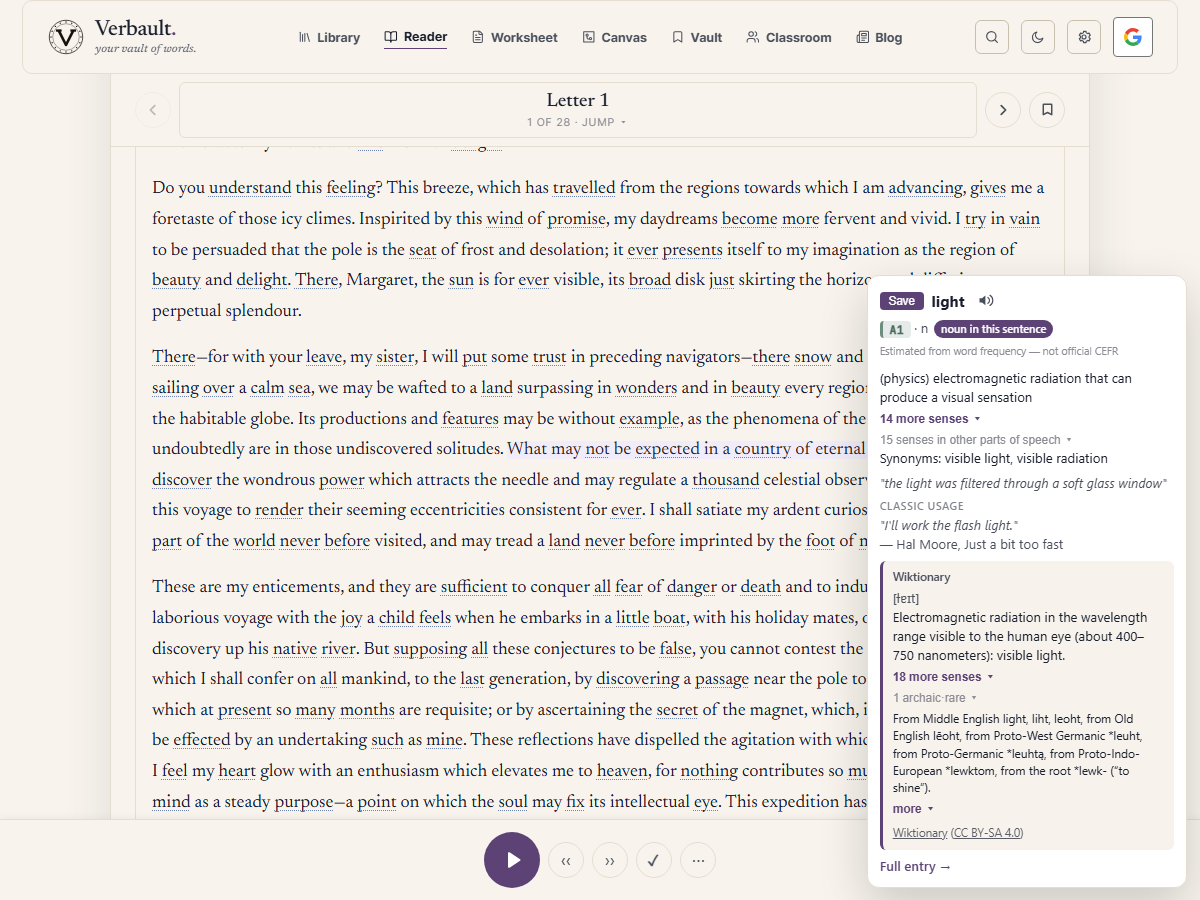
Task: Expand 14 more senses
Action: (930, 419)
